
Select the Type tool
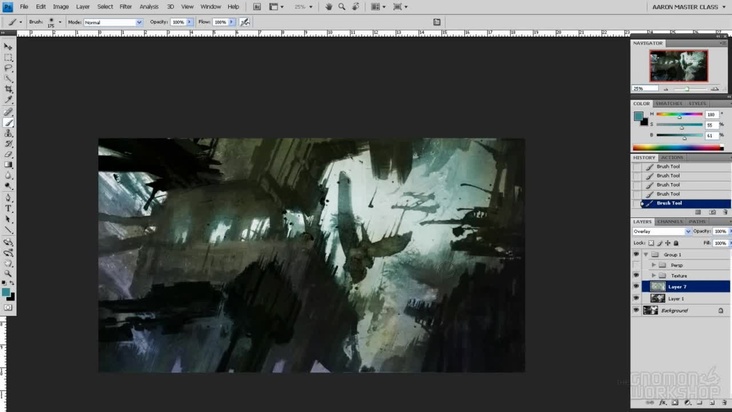coord(8,209)
